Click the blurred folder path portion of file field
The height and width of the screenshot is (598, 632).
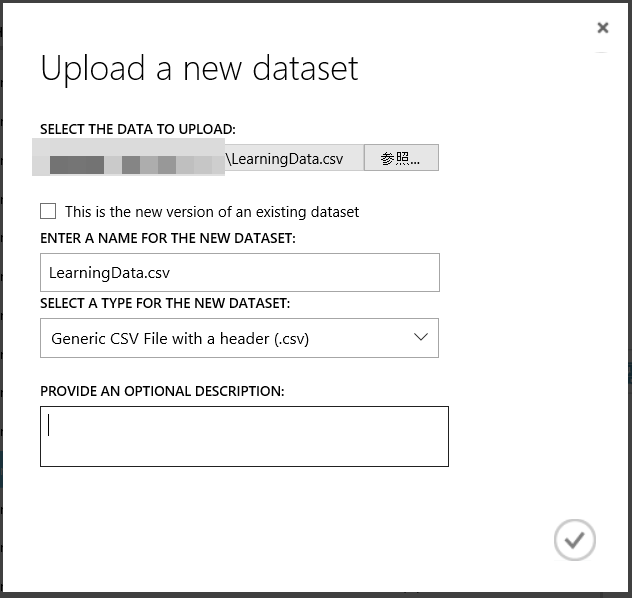[128, 157]
